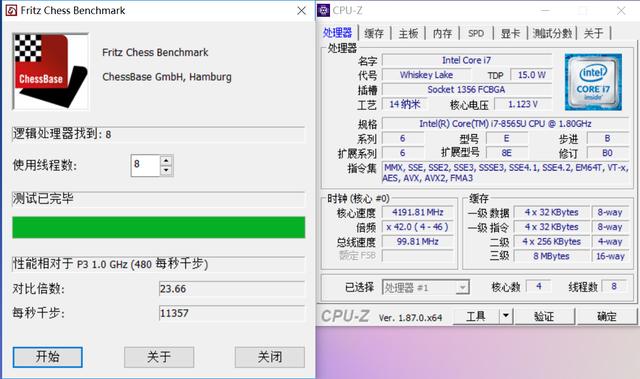
Task: Click the core voltage value 1.123 V
Action: [x=523, y=104]
